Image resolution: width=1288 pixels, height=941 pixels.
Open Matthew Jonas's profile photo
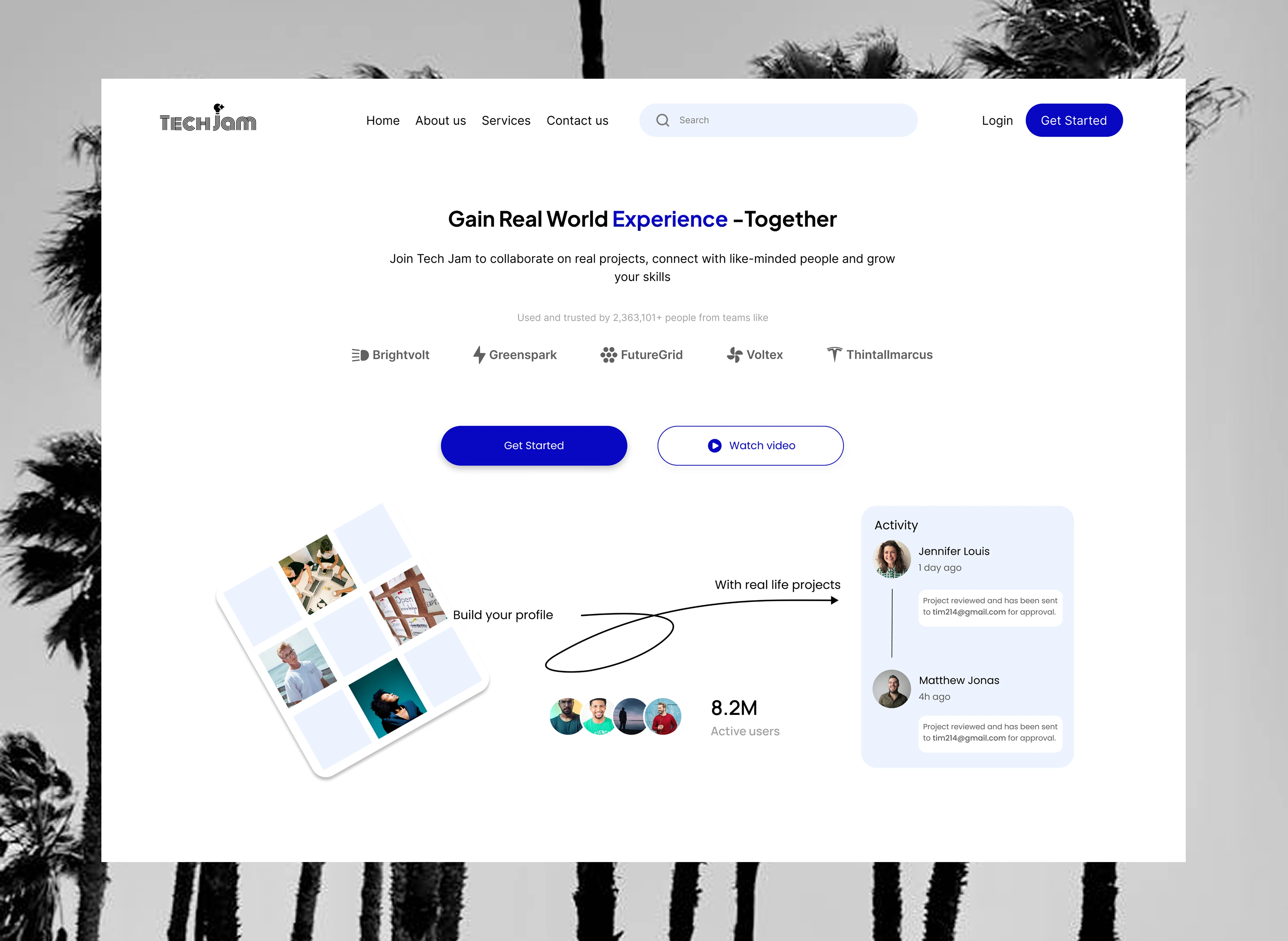[891, 689]
